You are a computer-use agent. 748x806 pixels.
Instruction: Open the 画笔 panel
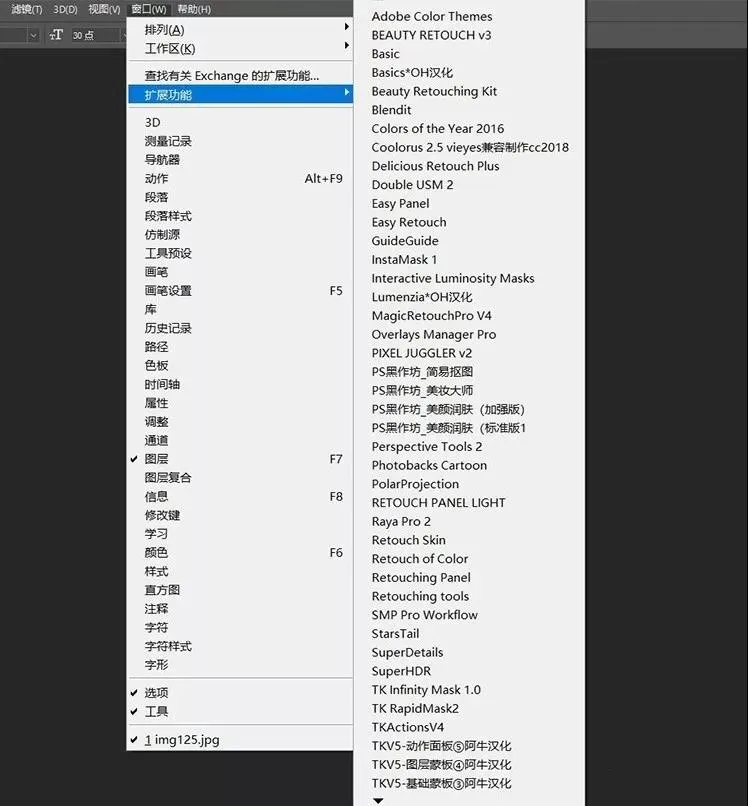point(240,272)
